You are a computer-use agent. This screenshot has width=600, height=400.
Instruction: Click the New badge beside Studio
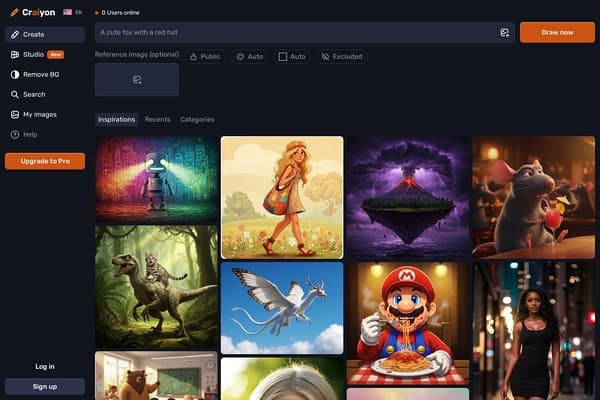(x=55, y=54)
